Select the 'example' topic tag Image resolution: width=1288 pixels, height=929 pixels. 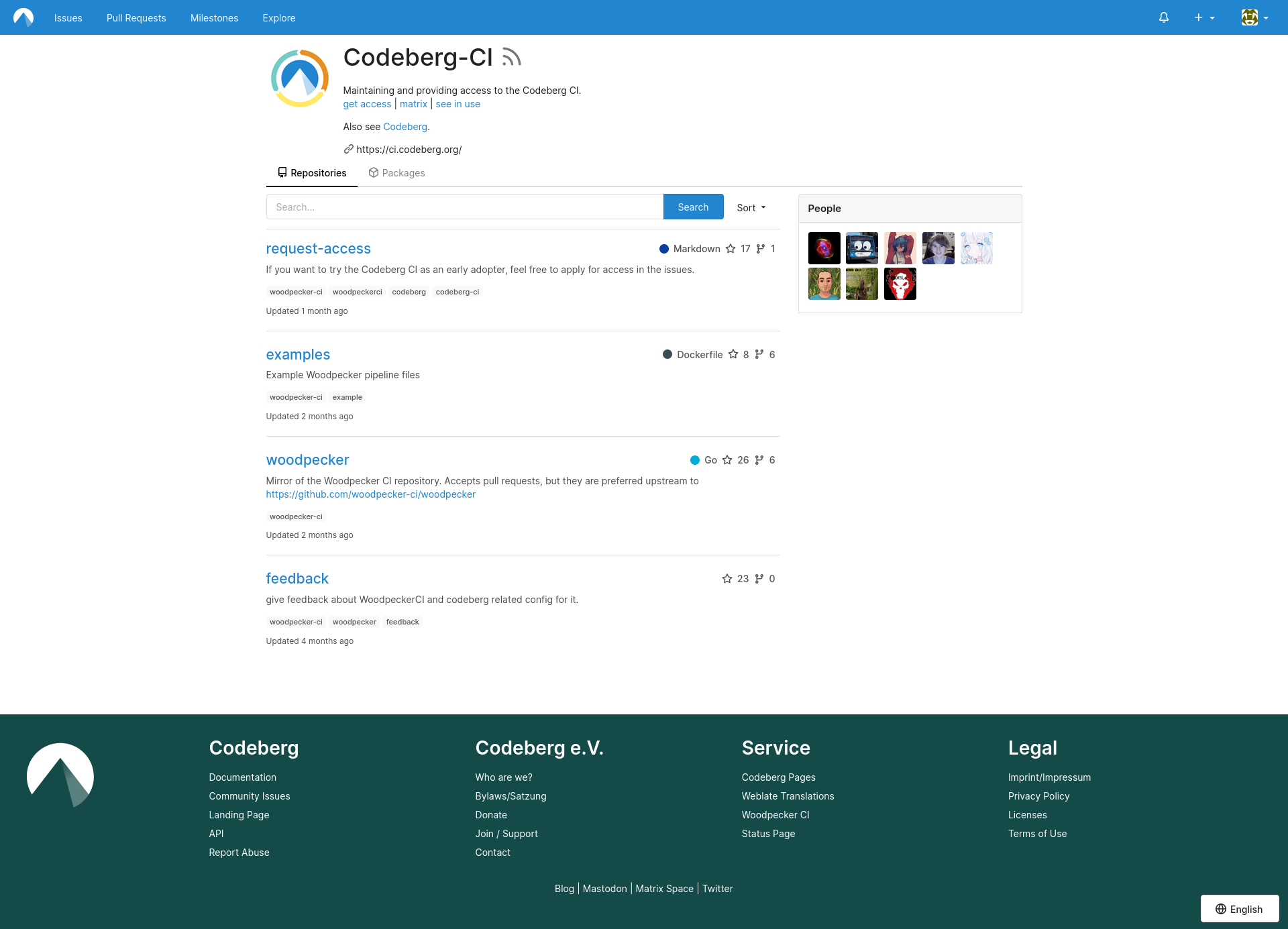(347, 397)
